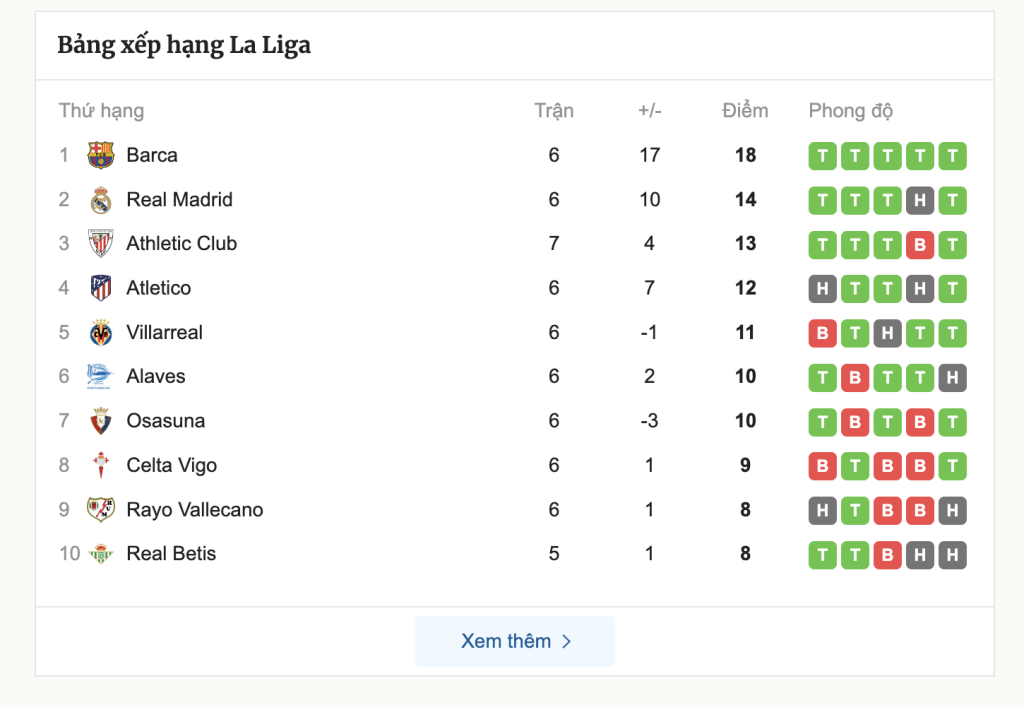Open the Rayo Vallecano team name link
The width and height of the screenshot is (1024, 705).
coord(195,510)
